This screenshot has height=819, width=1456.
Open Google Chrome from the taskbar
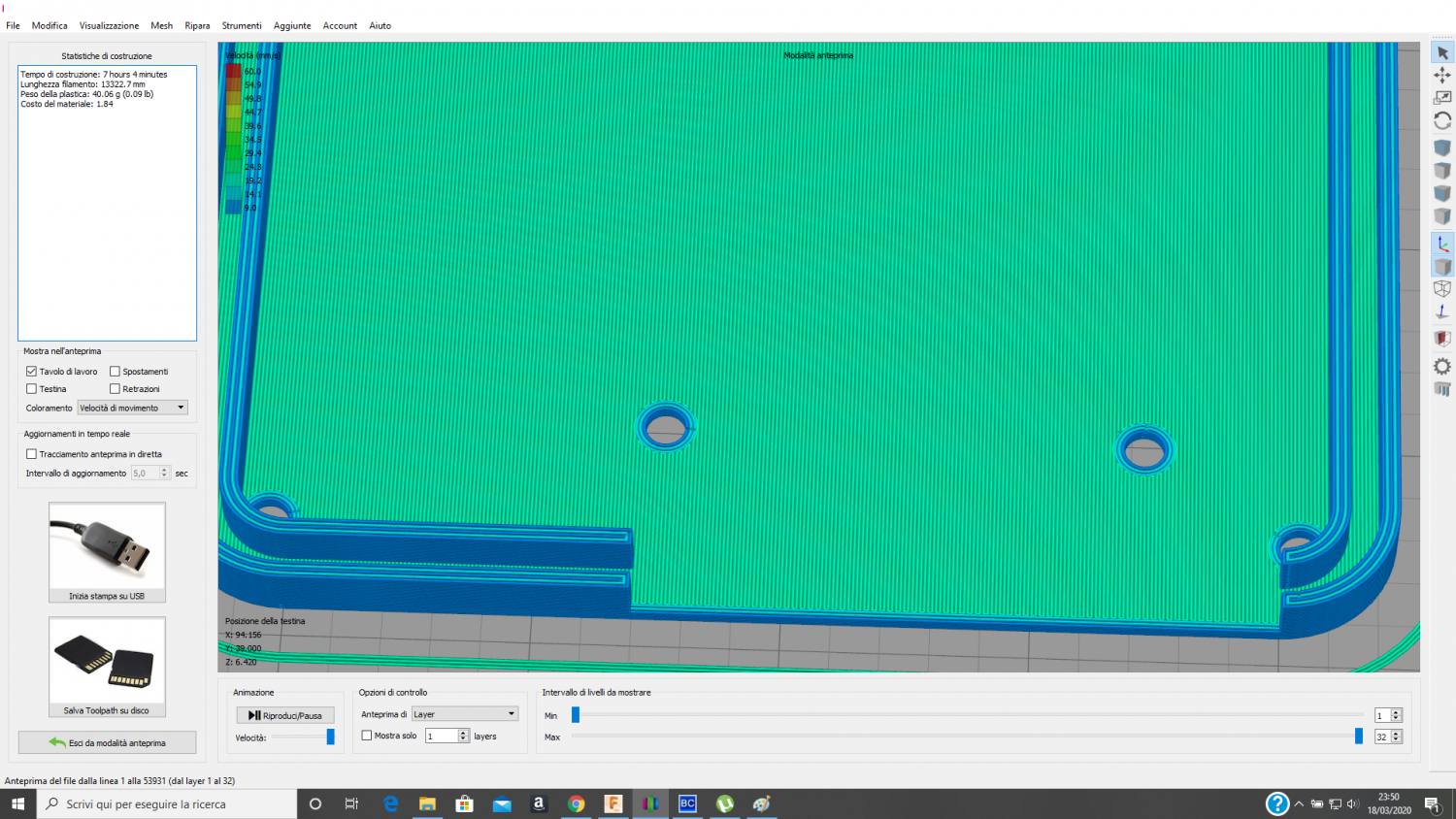pyautogui.click(x=577, y=803)
